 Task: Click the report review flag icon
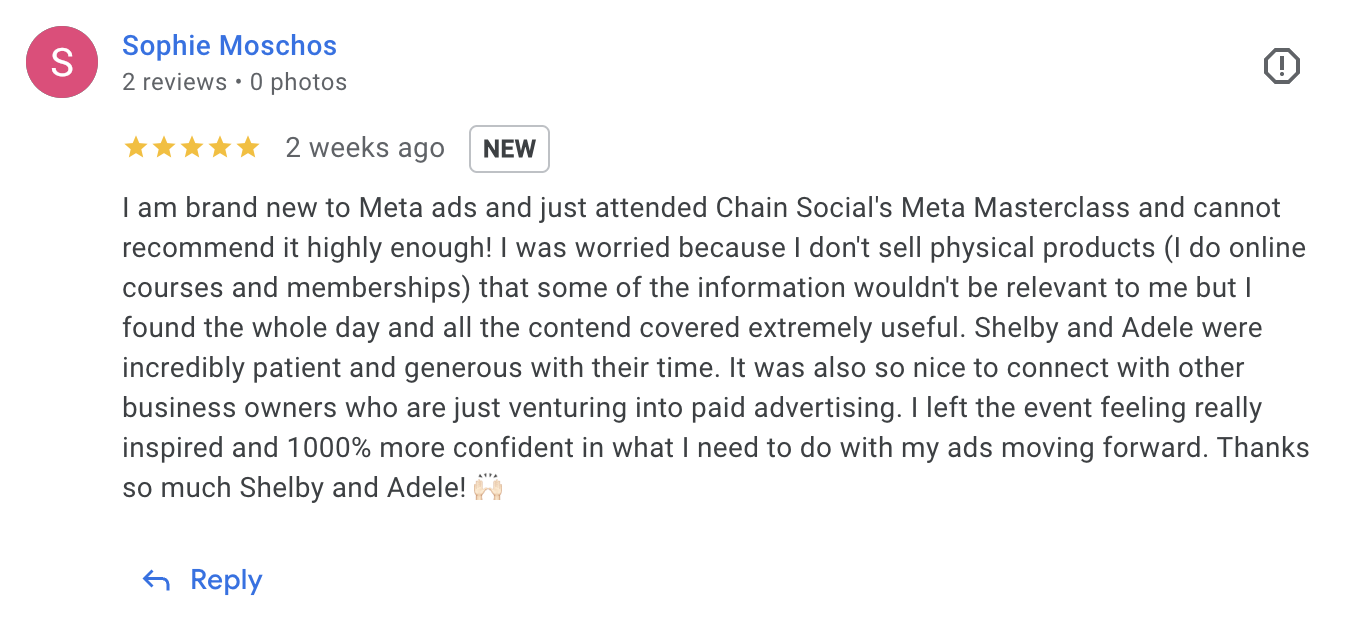coord(1281,67)
